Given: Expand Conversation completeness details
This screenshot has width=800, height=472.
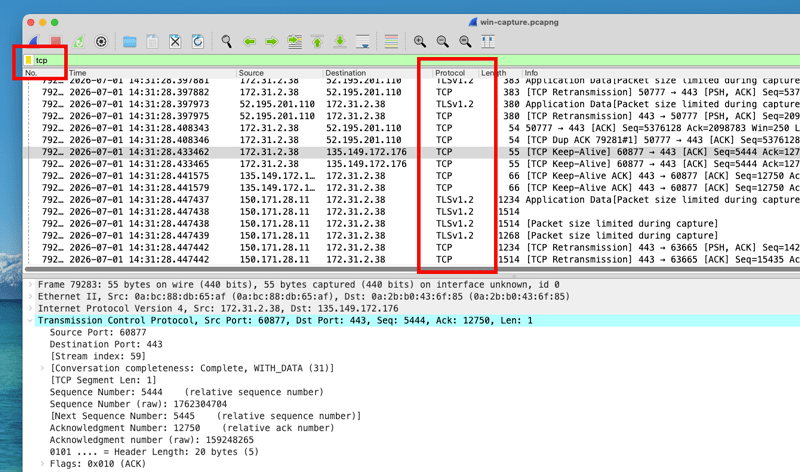Looking at the screenshot, I should coord(42,368).
